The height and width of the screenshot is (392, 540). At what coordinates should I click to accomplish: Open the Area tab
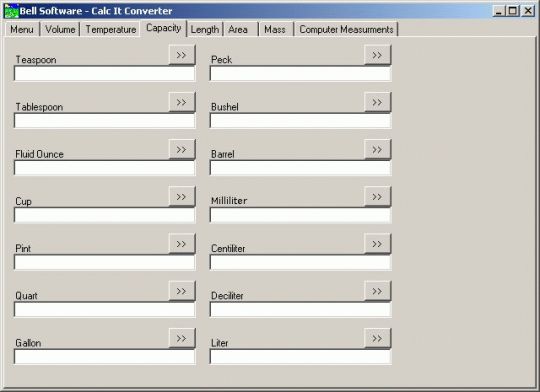[240, 29]
